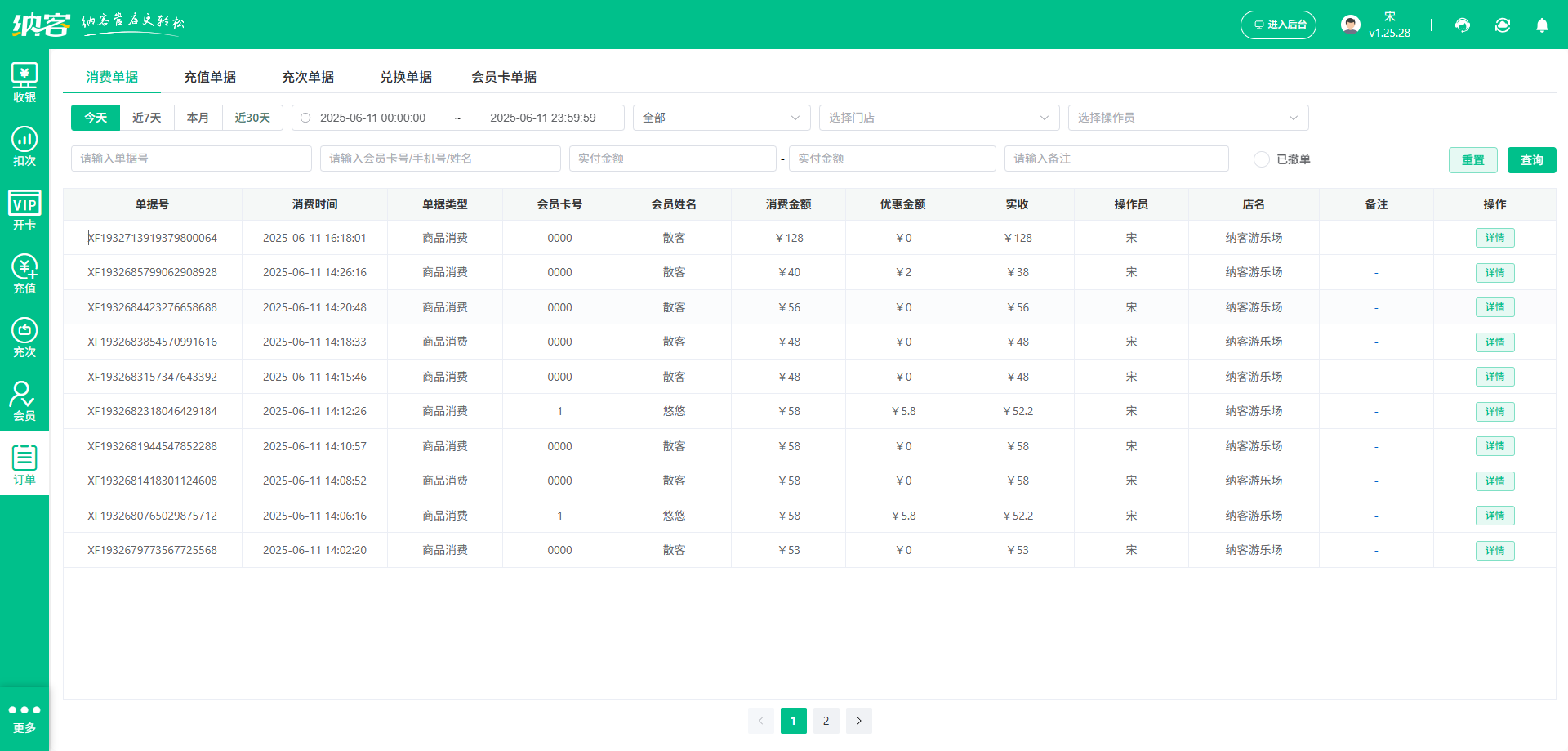The height and width of the screenshot is (751, 1568).
Task: Open 详情 for order at 14:08:52
Action: 1494,481
